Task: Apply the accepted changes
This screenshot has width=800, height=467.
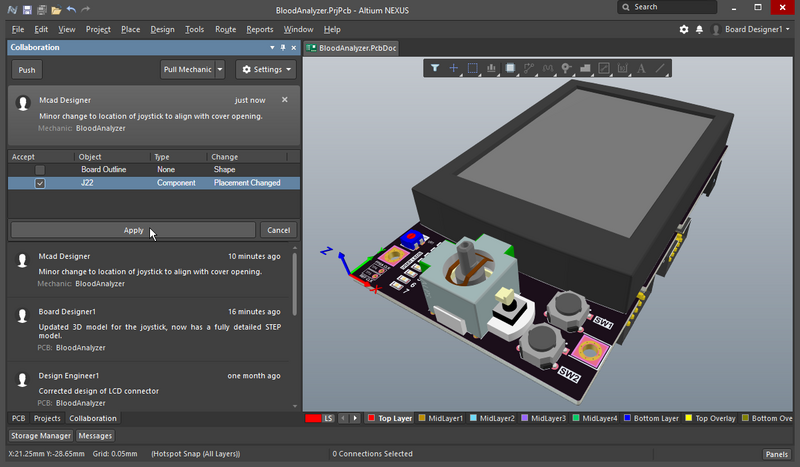Action: 133,230
